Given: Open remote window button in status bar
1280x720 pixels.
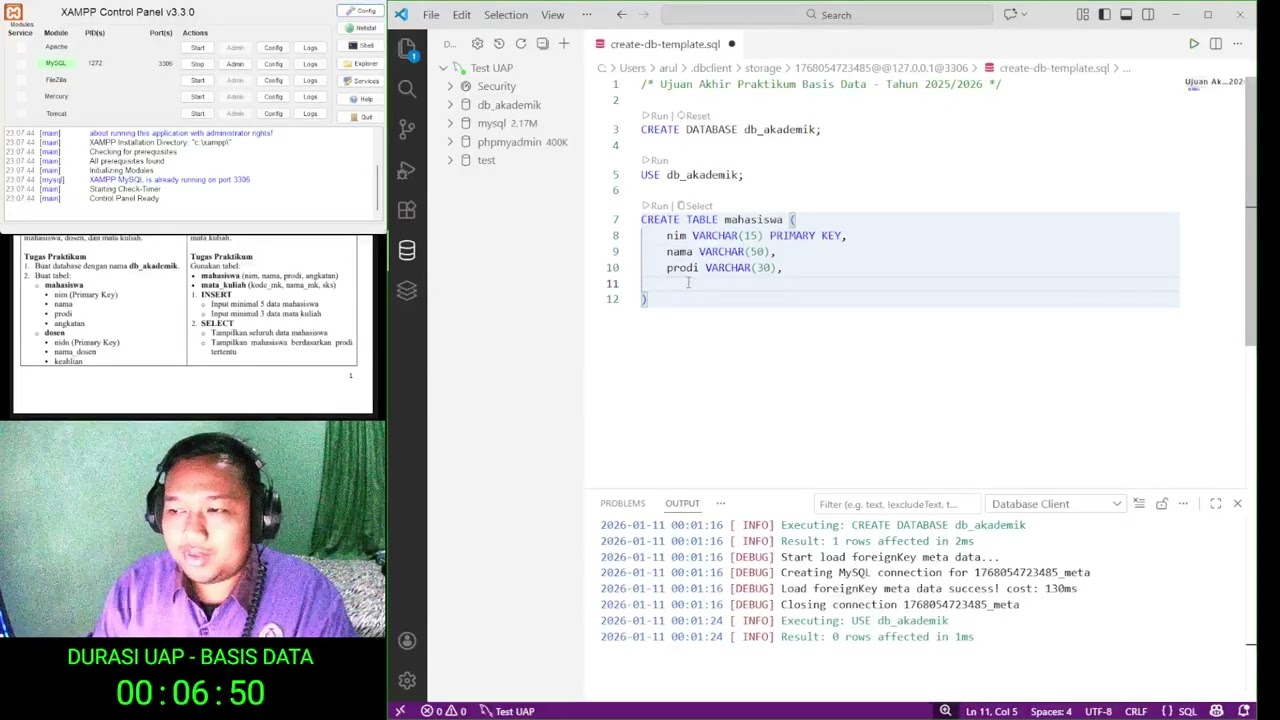Looking at the screenshot, I should [x=400, y=711].
